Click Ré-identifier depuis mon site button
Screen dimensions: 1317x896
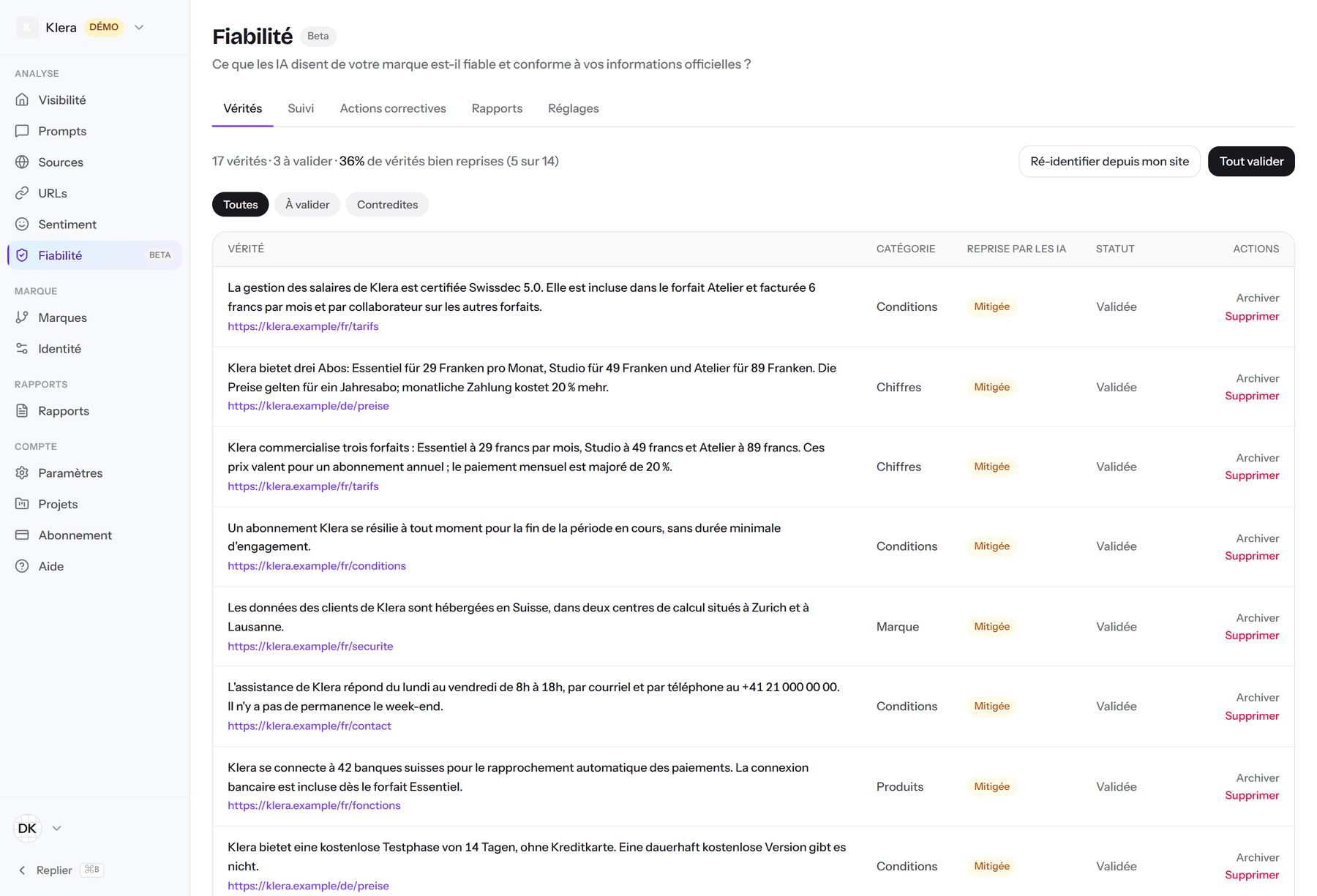pyautogui.click(x=1109, y=161)
